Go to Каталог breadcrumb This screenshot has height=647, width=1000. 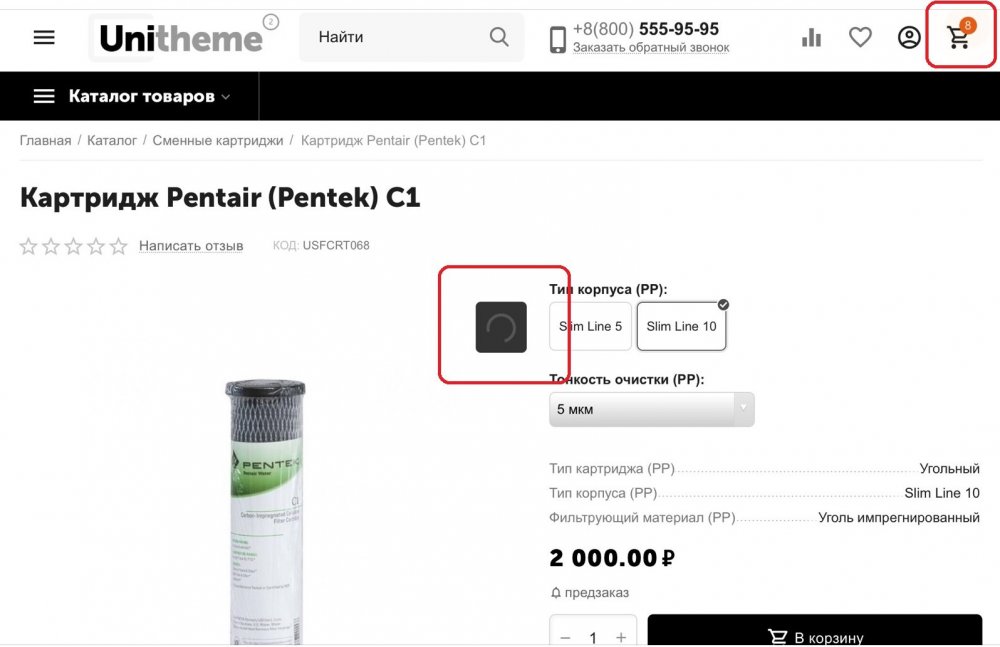[112, 140]
